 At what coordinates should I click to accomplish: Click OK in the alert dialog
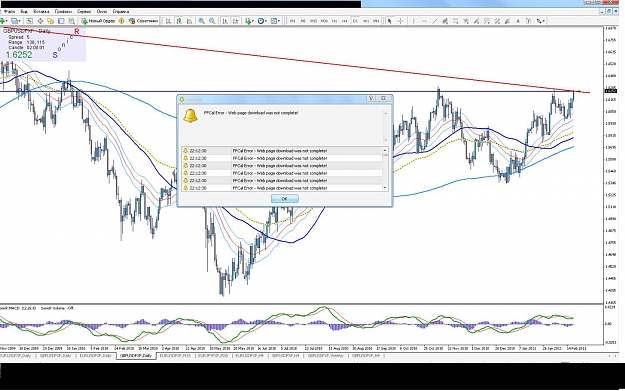[285, 198]
